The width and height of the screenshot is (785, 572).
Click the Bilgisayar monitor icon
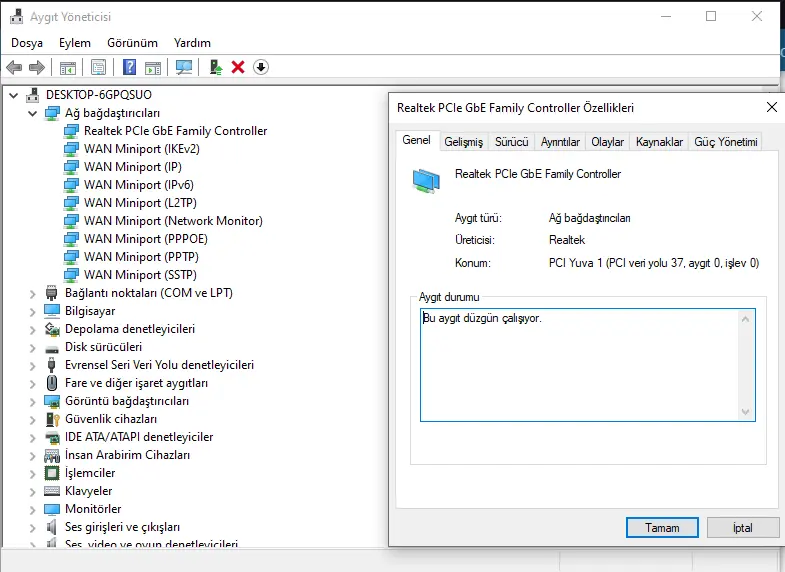click(x=52, y=311)
